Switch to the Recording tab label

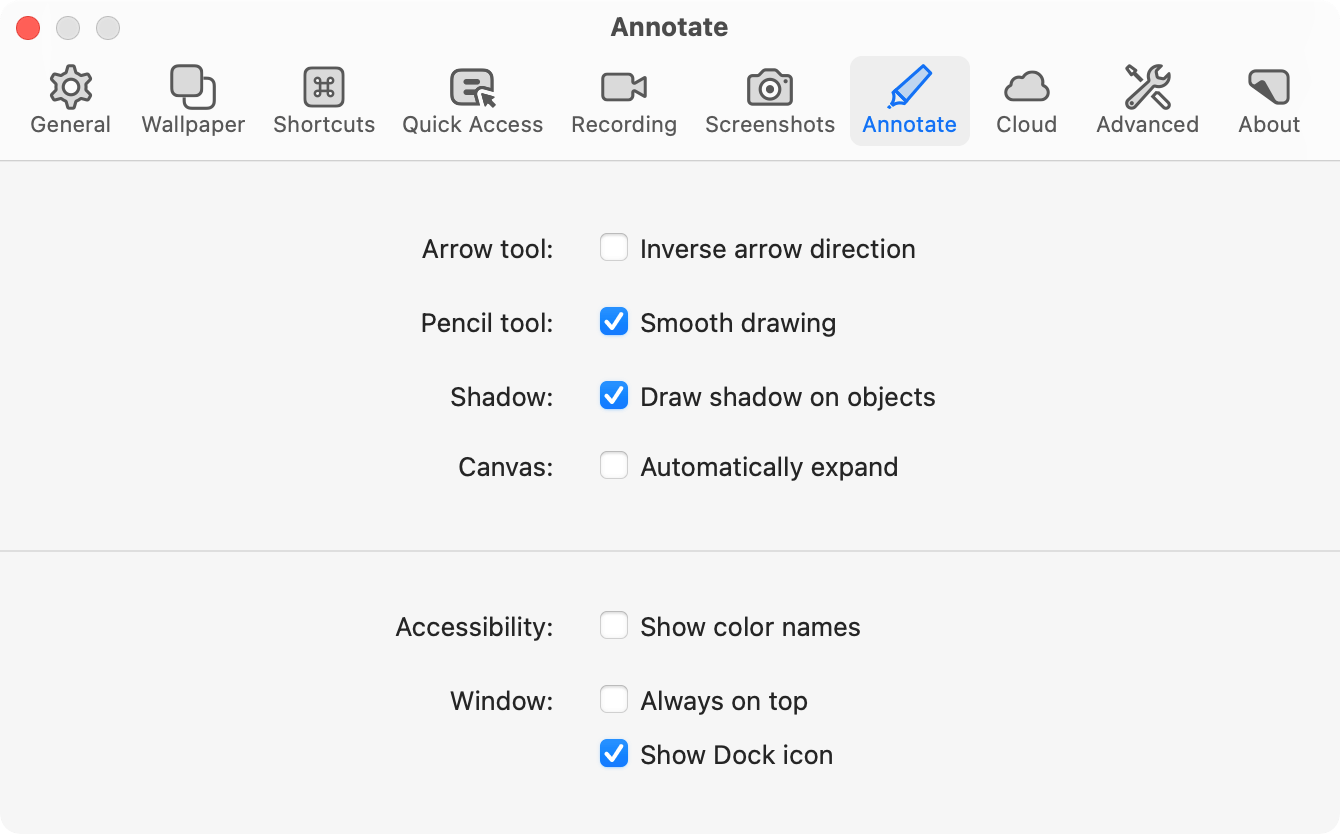click(x=624, y=125)
